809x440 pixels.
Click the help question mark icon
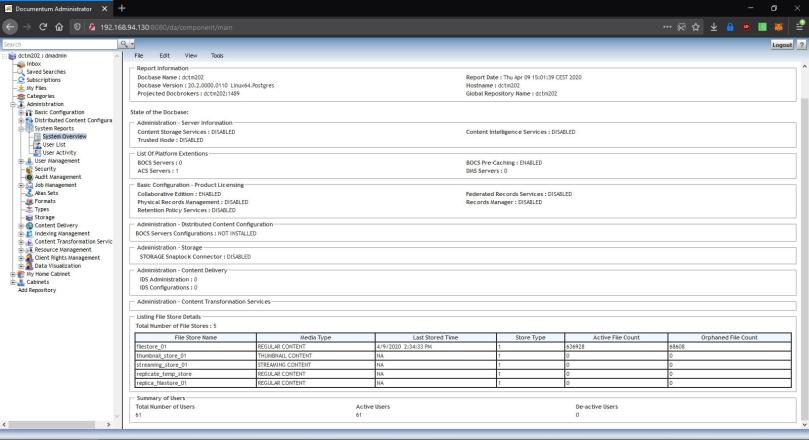(x=803, y=45)
